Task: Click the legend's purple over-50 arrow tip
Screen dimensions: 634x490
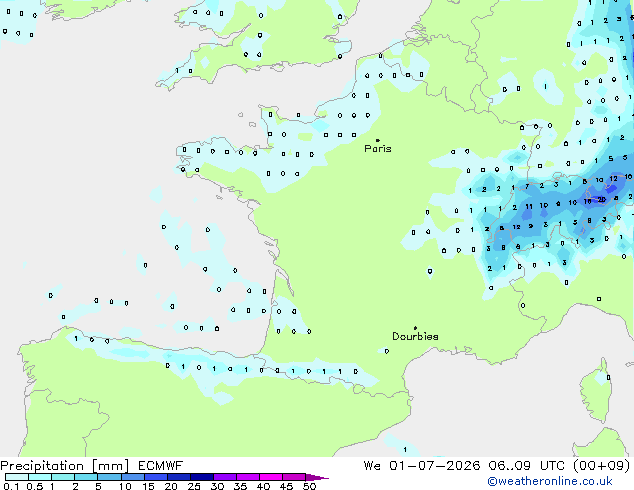Action: coord(317,477)
